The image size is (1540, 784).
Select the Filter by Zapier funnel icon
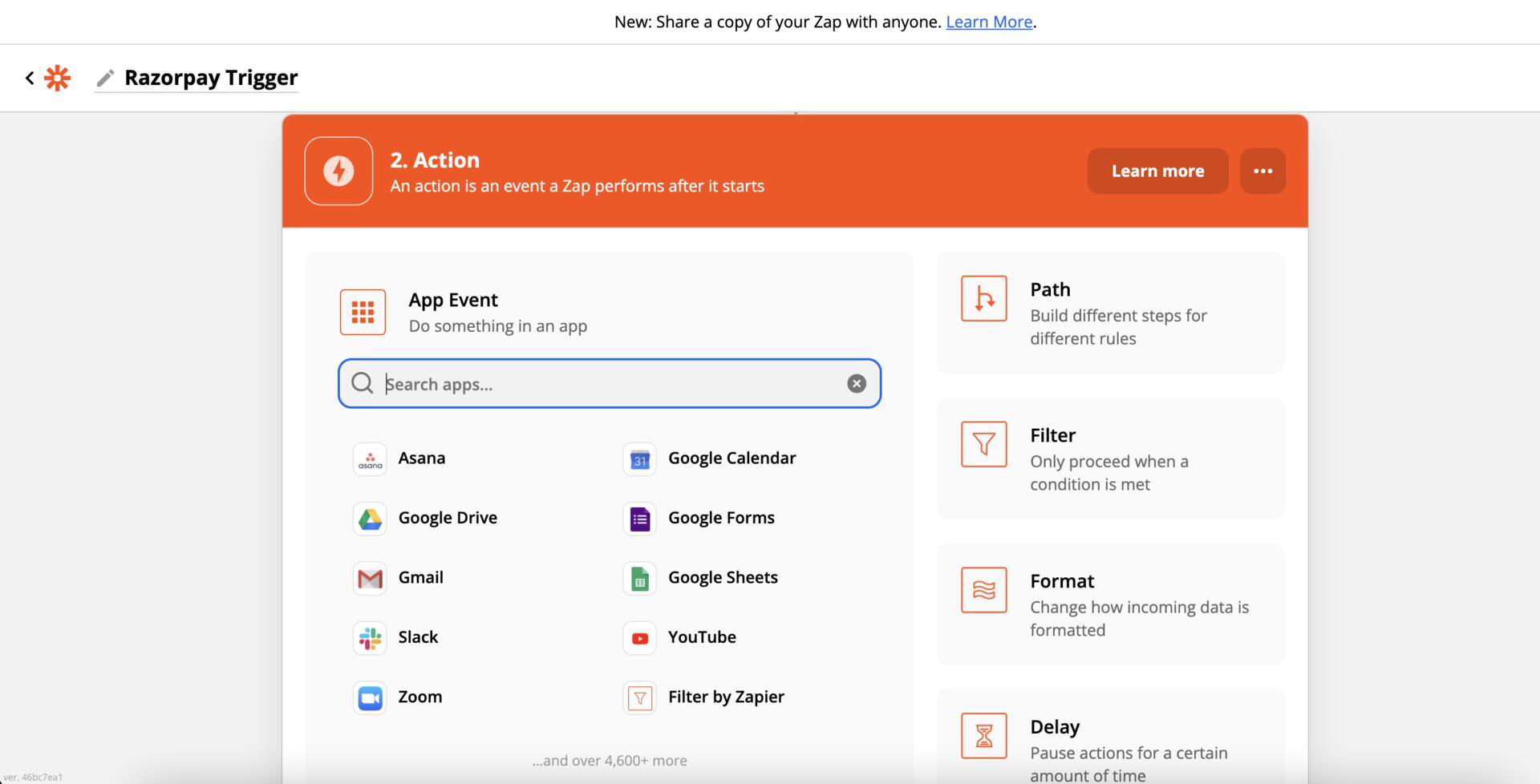(639, 697)
